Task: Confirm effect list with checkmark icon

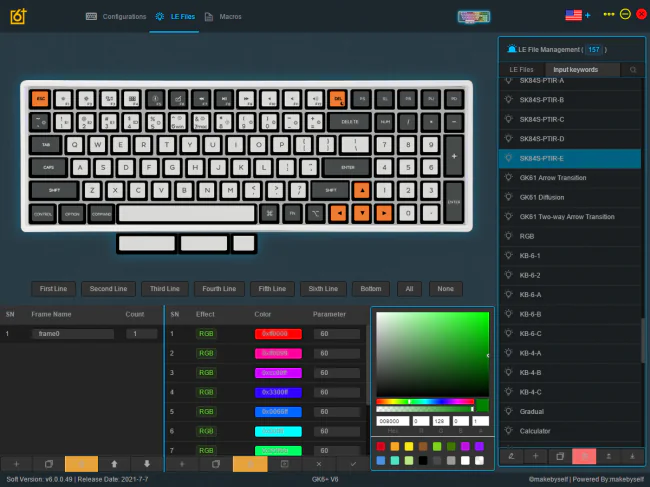Action: pyautogui.click(x=353, y=464)
